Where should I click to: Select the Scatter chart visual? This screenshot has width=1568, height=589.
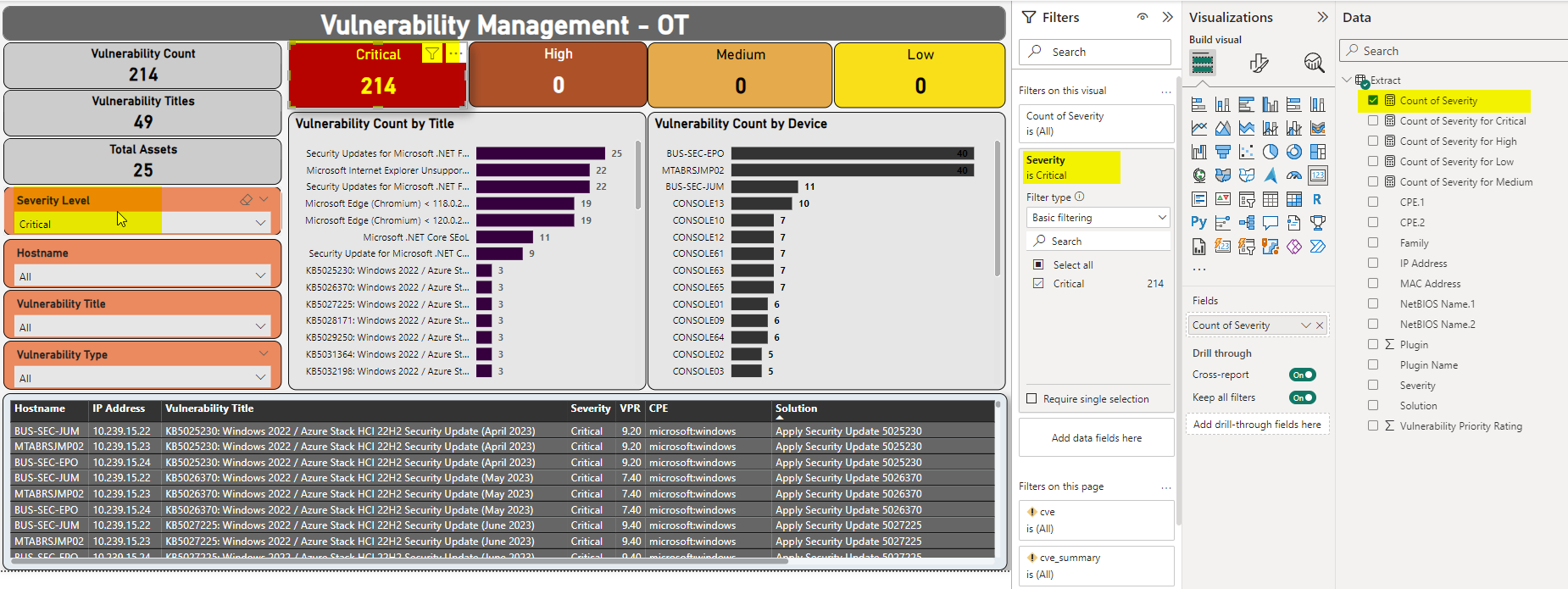1246,152
